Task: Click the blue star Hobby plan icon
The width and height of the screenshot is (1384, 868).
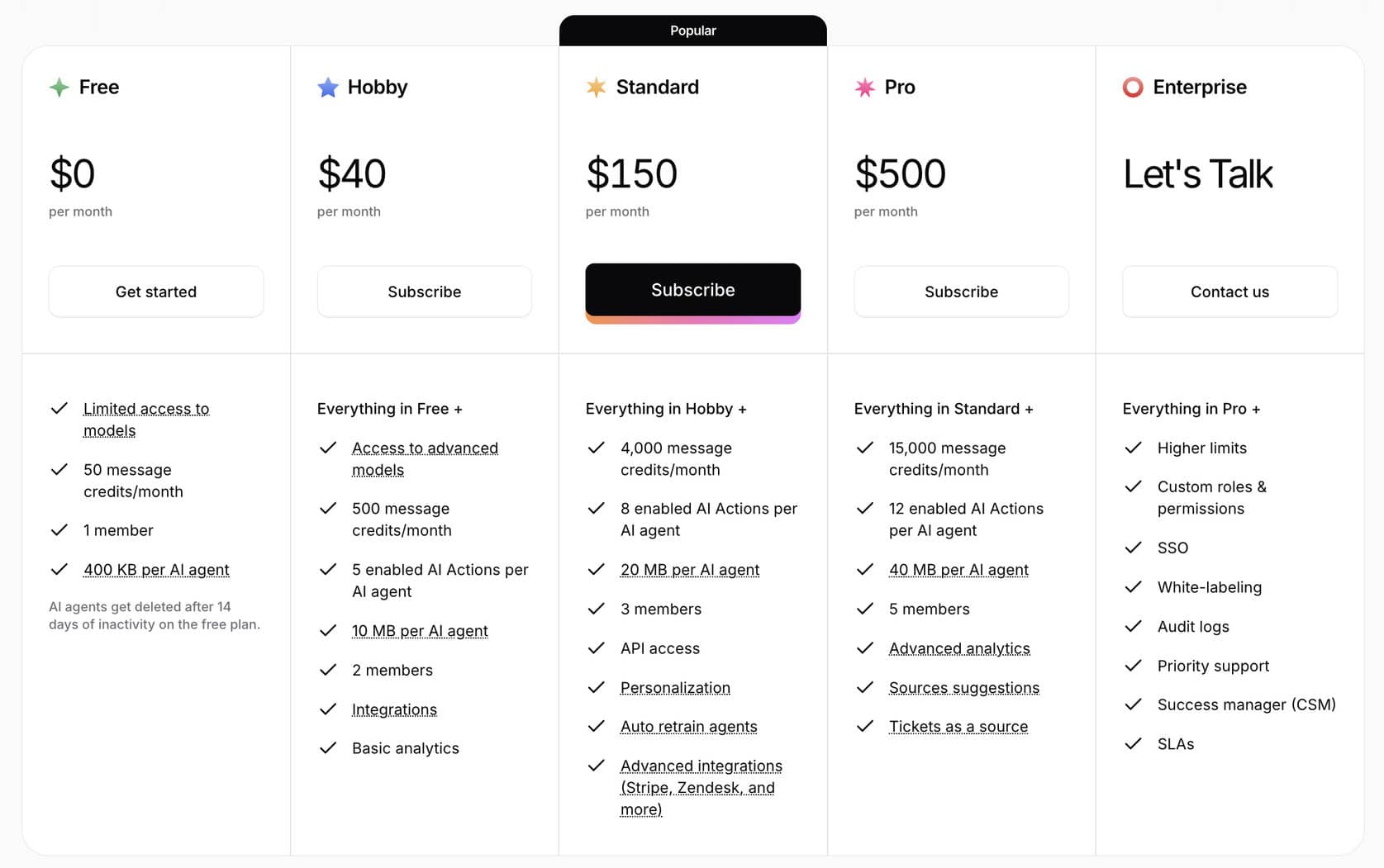Action: pyautogui.click(x=328, y=88)
